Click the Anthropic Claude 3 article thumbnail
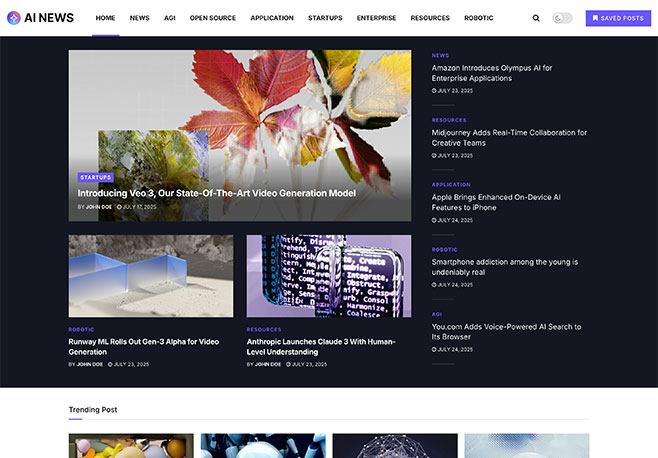The image size is (658, 458). coord(328,276)
